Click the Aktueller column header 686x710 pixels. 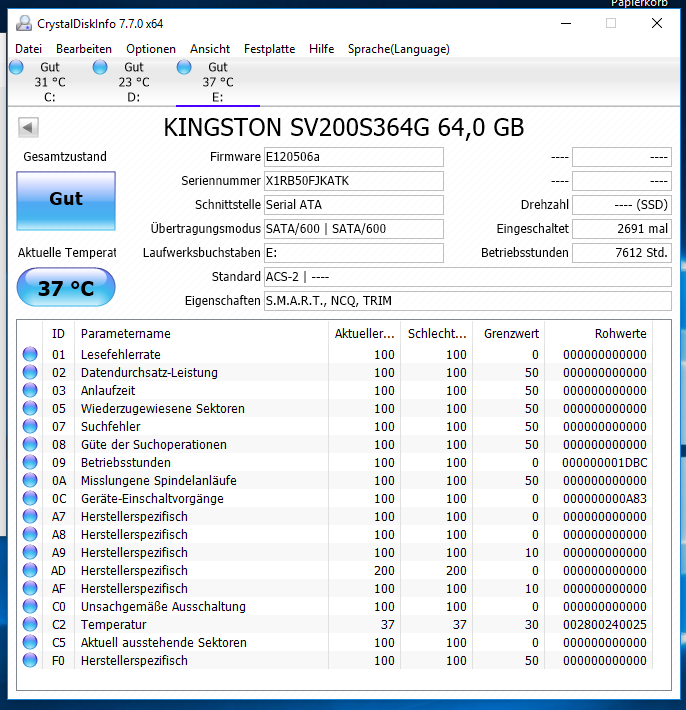tap(365, 334)
